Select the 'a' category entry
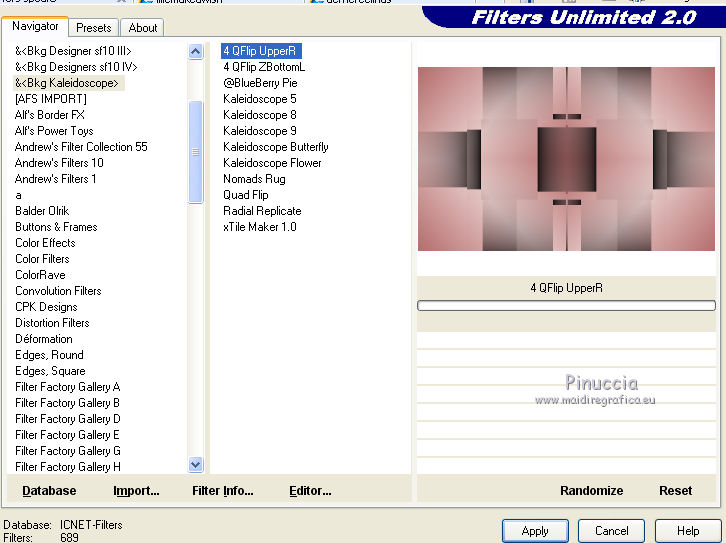The image size is (726, 543). (x=18, y=195)
